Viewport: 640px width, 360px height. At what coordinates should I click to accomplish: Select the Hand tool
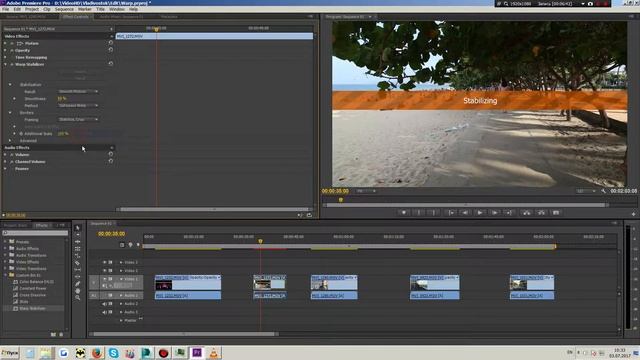pyautogui.click(x=78, y=291)
